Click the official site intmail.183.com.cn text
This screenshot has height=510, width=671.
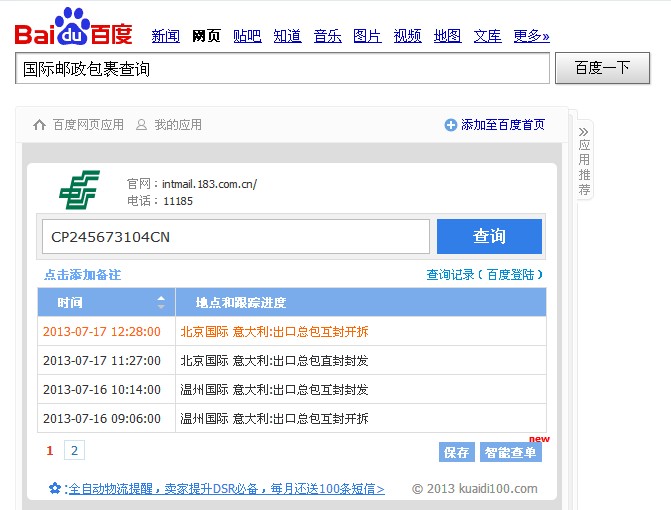209,184
